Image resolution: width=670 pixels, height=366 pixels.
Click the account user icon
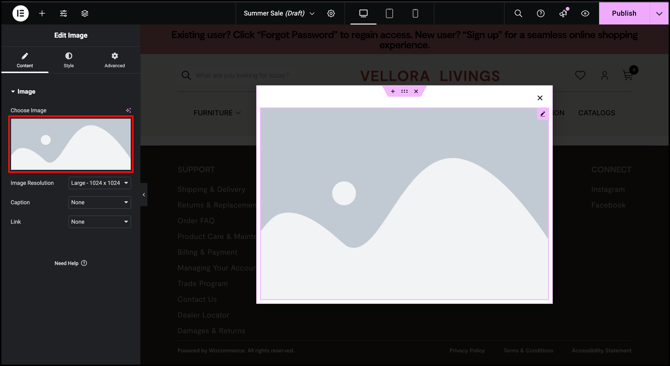click(604, 76)
